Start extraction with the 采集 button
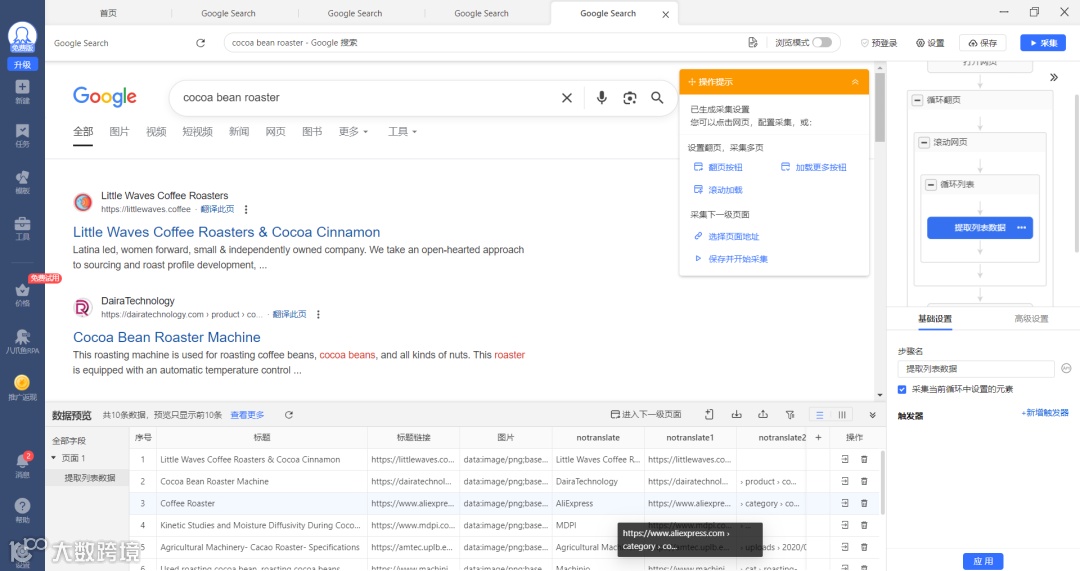The width and height of the screenshot is (1080, 571). 1043,43
